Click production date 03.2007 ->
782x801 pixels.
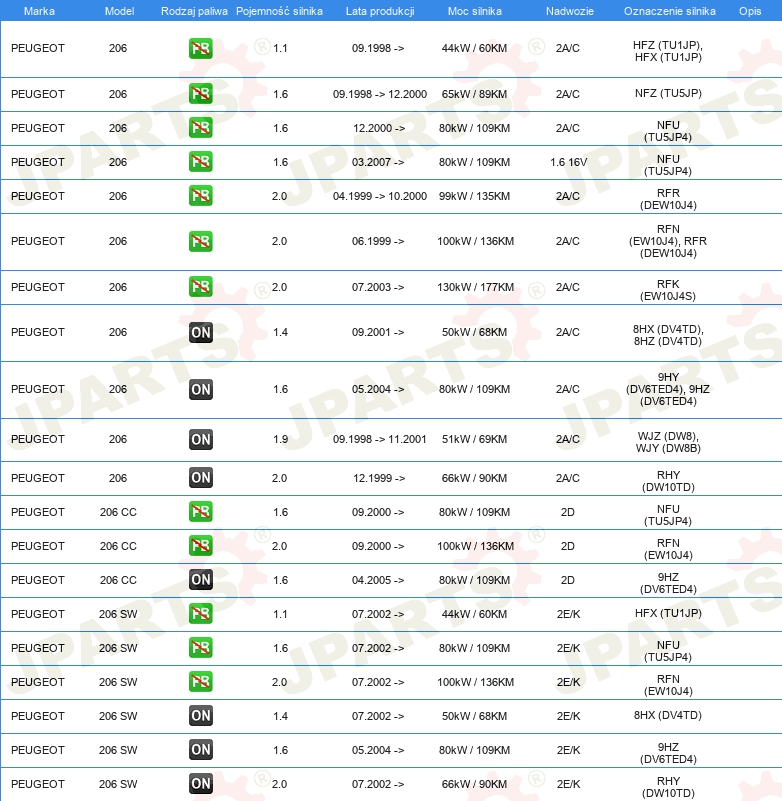pos(378,162)
